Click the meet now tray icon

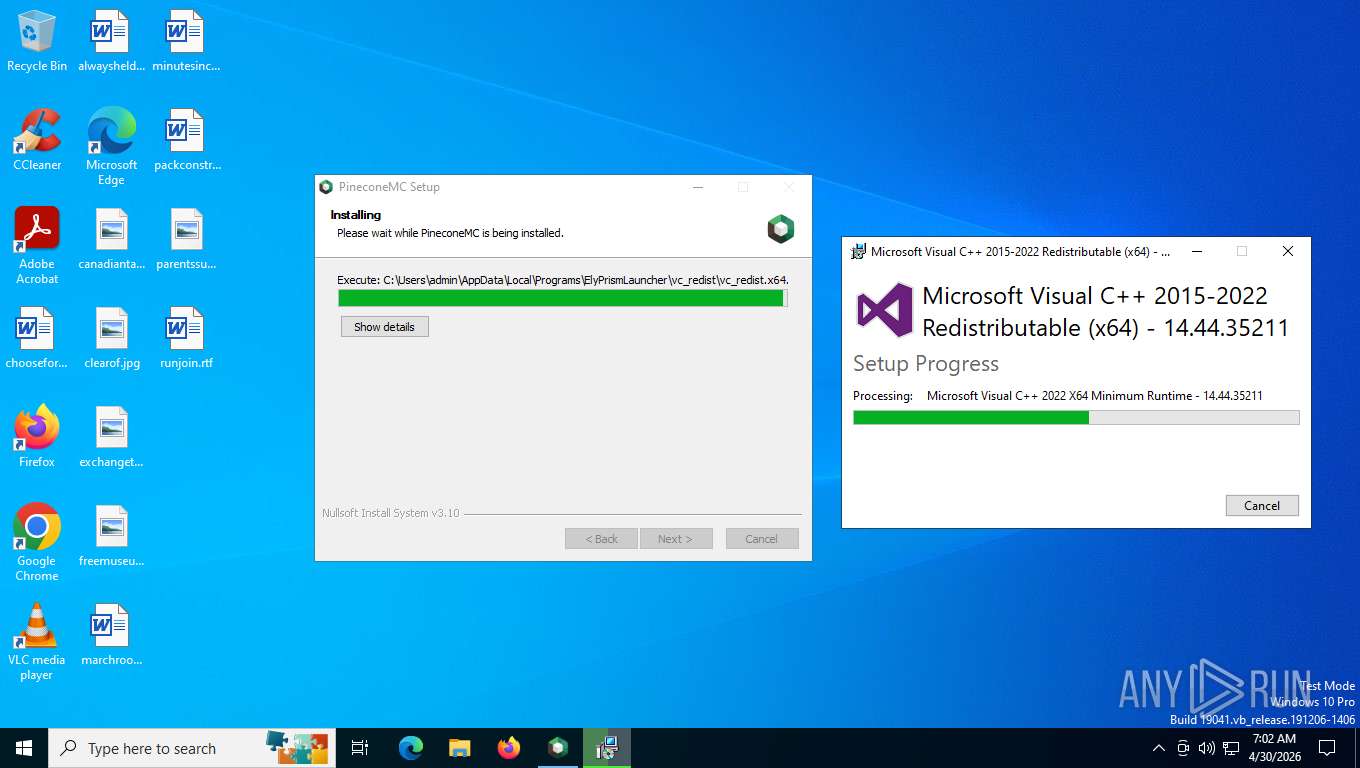(x=1183, y=748)
